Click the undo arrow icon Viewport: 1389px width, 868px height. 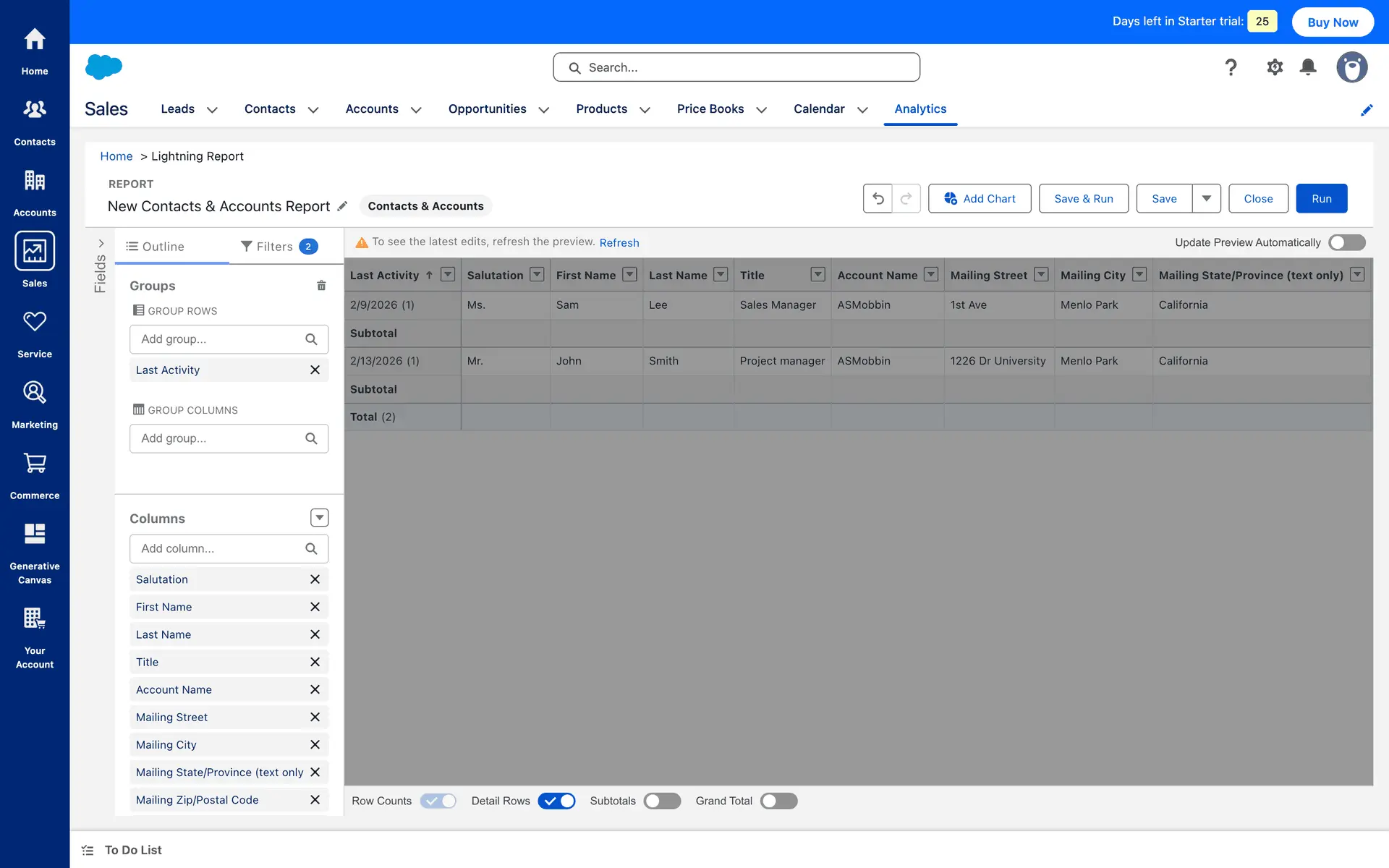(878, 198)
